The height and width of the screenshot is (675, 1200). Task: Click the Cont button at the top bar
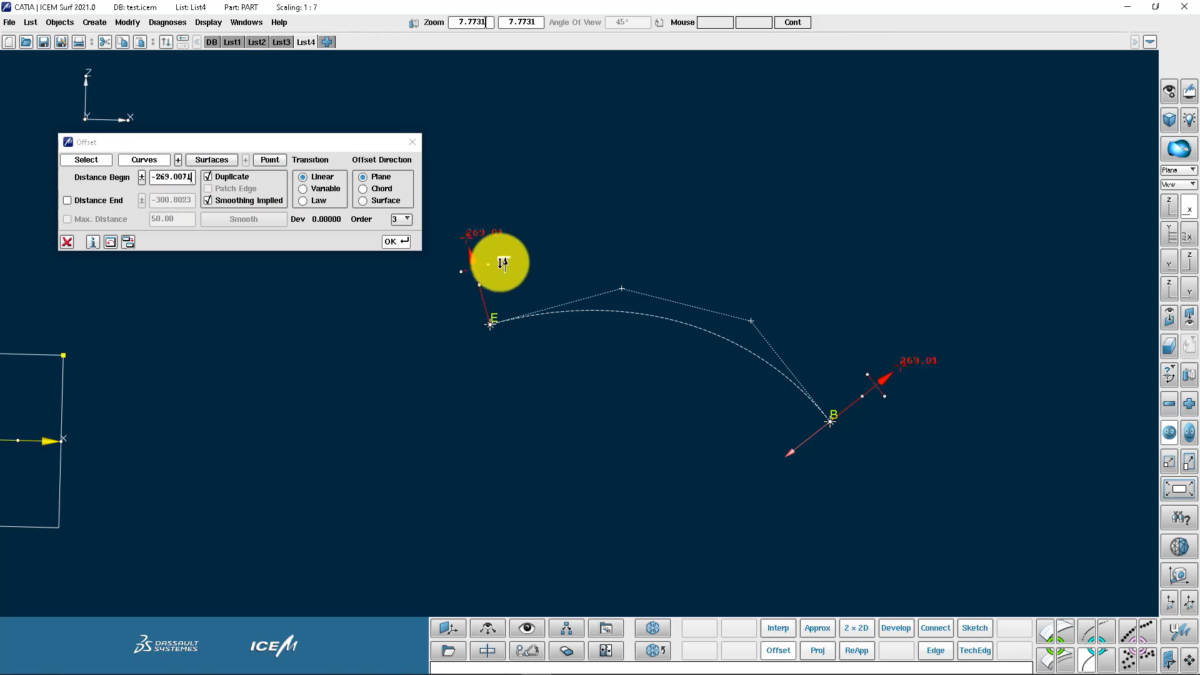(x=793, y=22)
